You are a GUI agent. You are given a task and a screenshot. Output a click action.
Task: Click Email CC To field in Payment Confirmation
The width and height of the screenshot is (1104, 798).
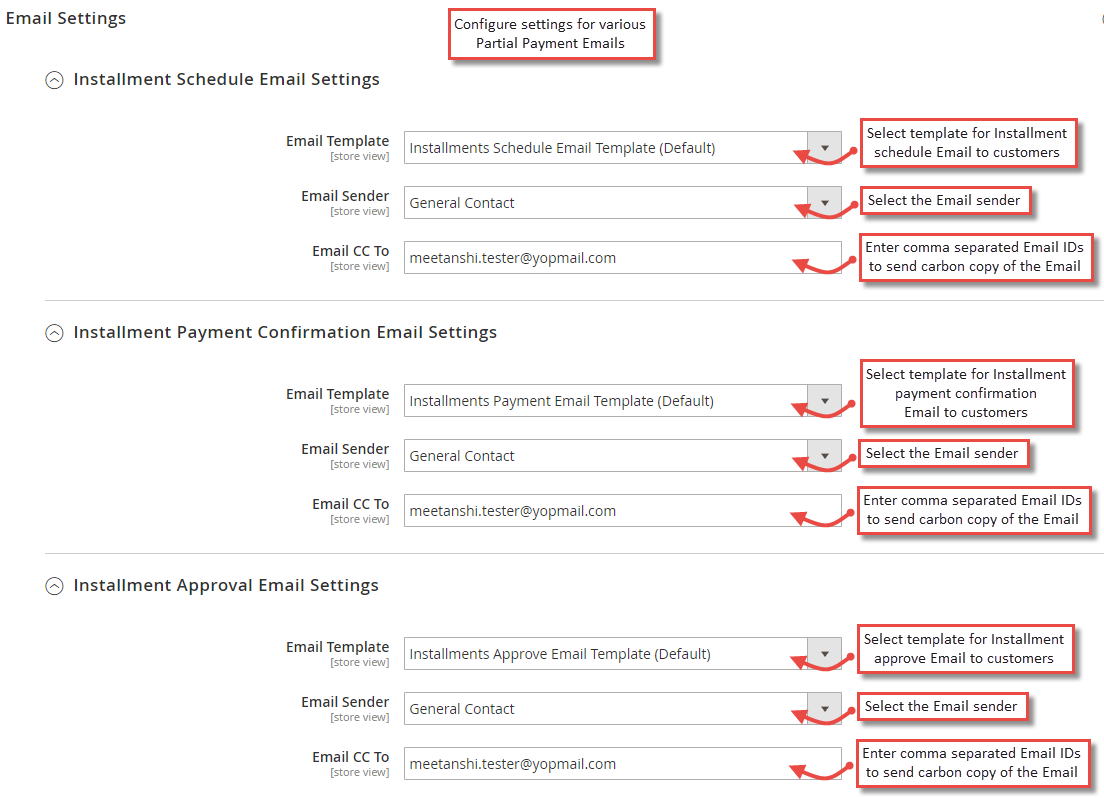click(x=622, y=511)
